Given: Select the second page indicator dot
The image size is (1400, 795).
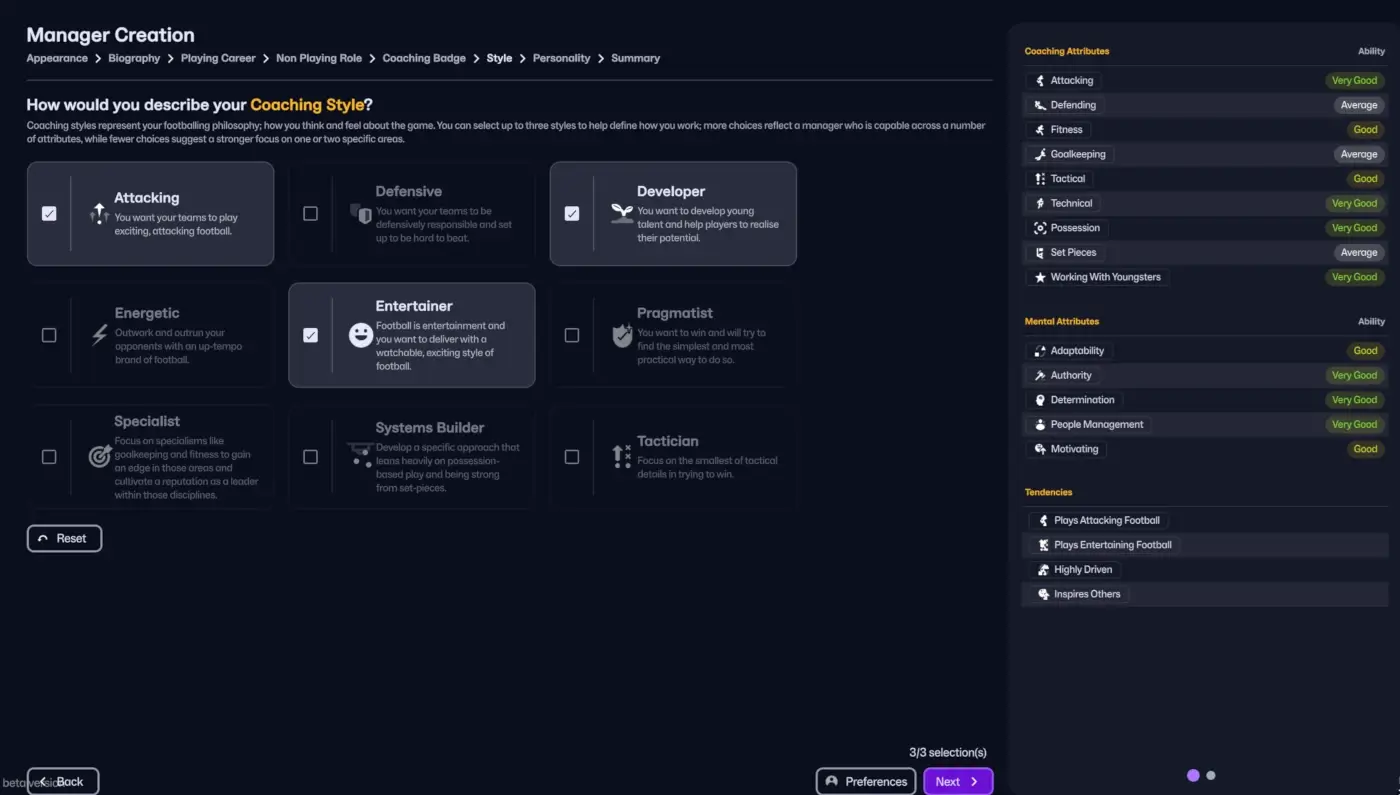Looking at the screenshot, I should (1211, 775).
